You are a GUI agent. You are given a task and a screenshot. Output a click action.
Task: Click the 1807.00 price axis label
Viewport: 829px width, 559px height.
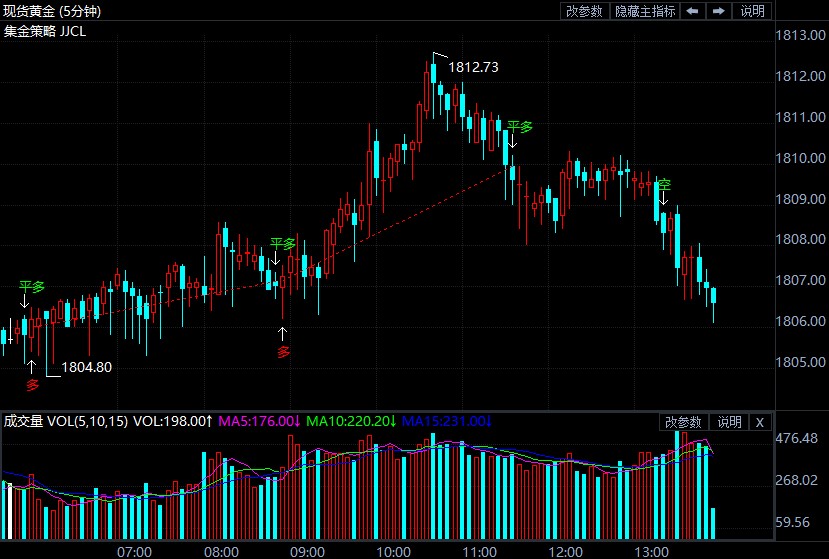pos(800,280)
